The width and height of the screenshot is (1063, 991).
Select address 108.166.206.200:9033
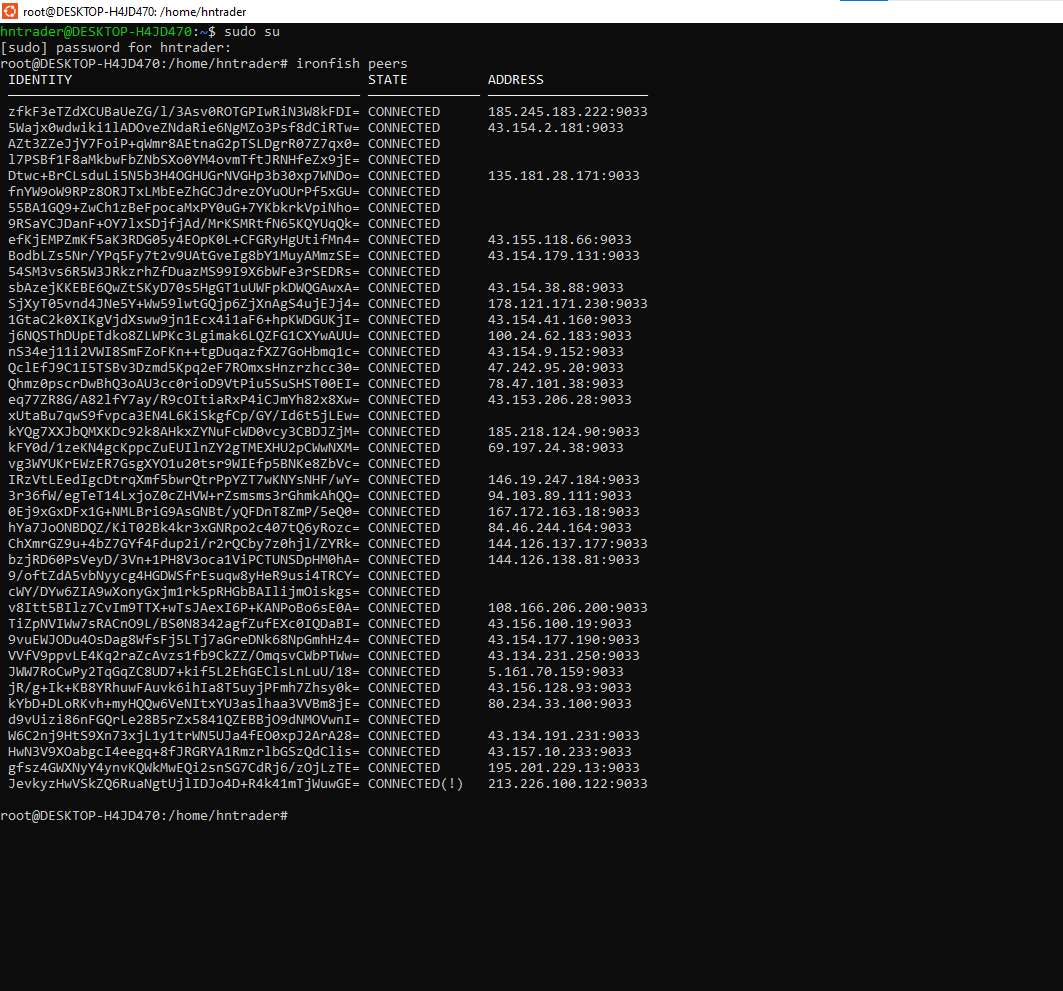pyautogui.click(x=567, y=608)
